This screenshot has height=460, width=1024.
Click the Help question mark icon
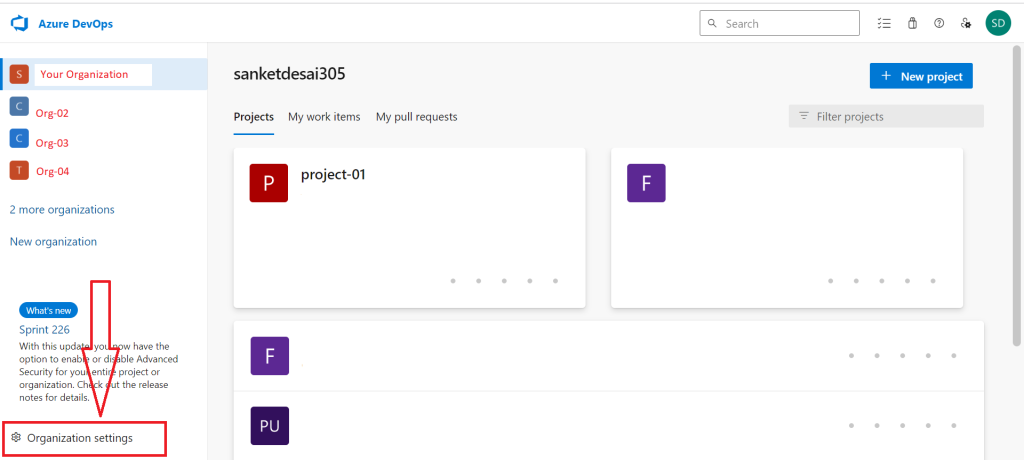tap(939, 23)
